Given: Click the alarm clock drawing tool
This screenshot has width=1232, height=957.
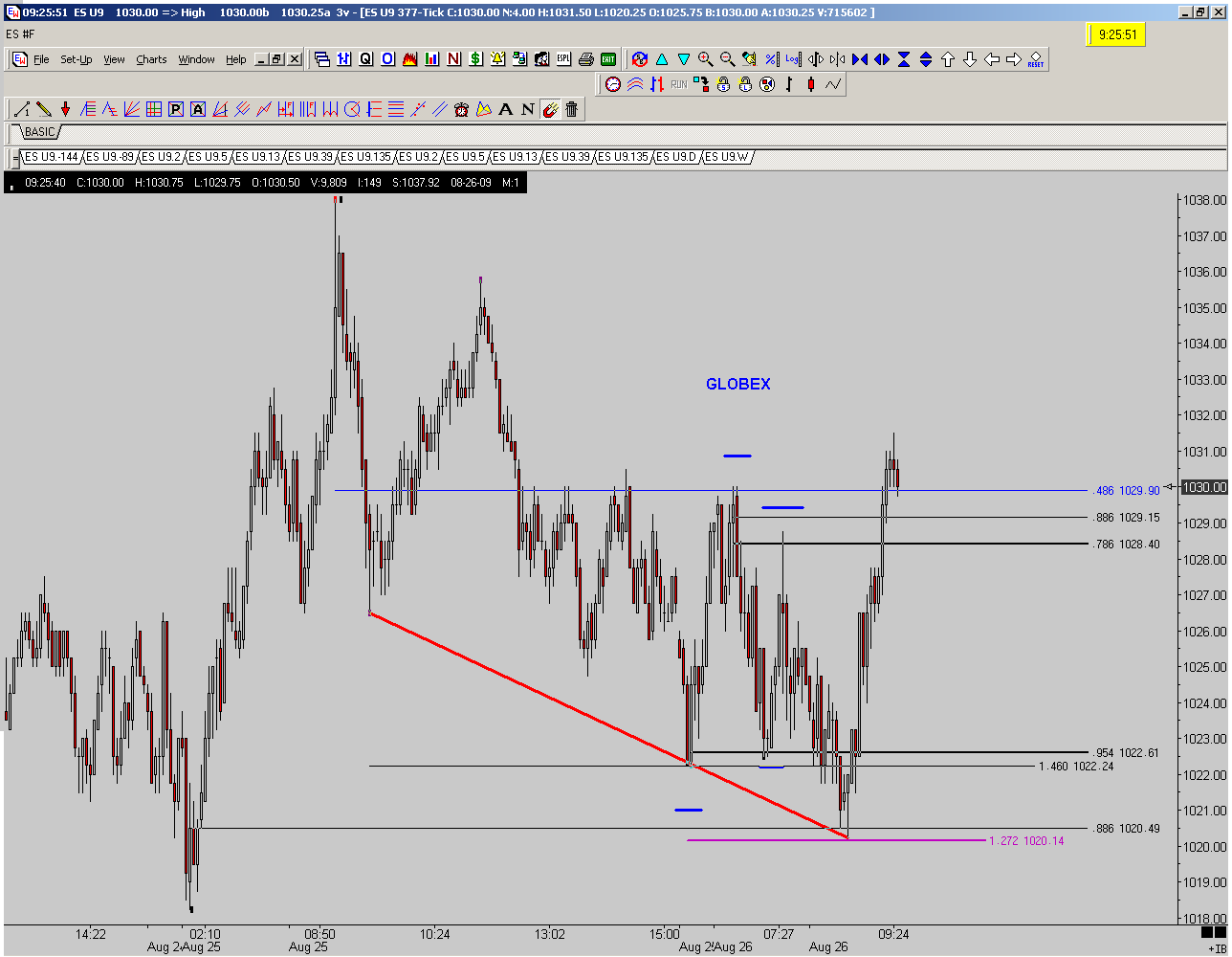Looking at the screenshot, I should (462, 109).
